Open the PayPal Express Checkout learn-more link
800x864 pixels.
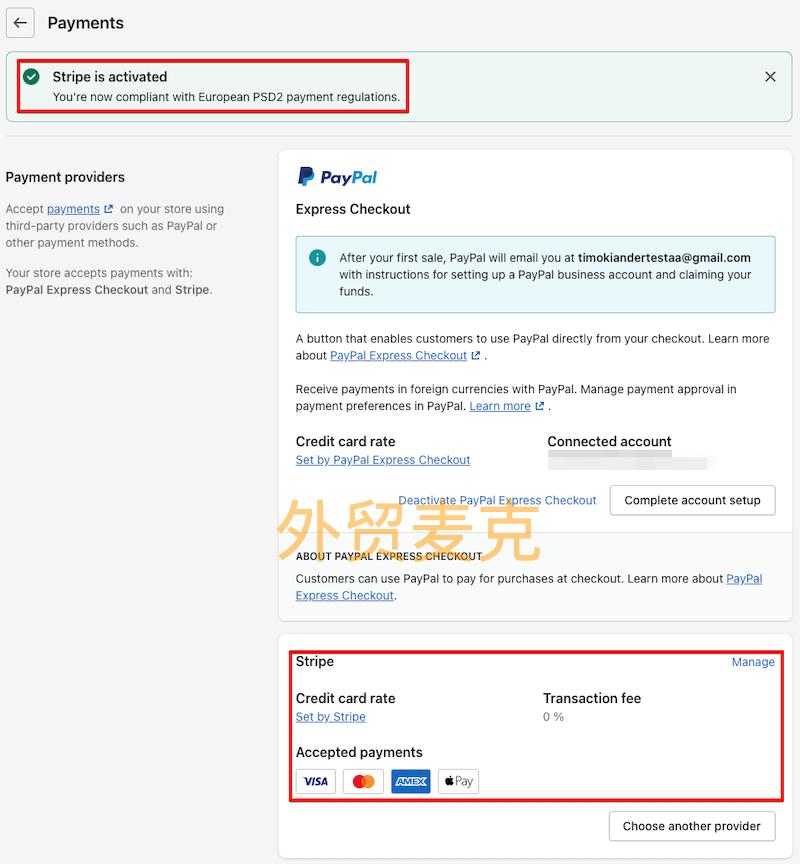pos(398,355)
